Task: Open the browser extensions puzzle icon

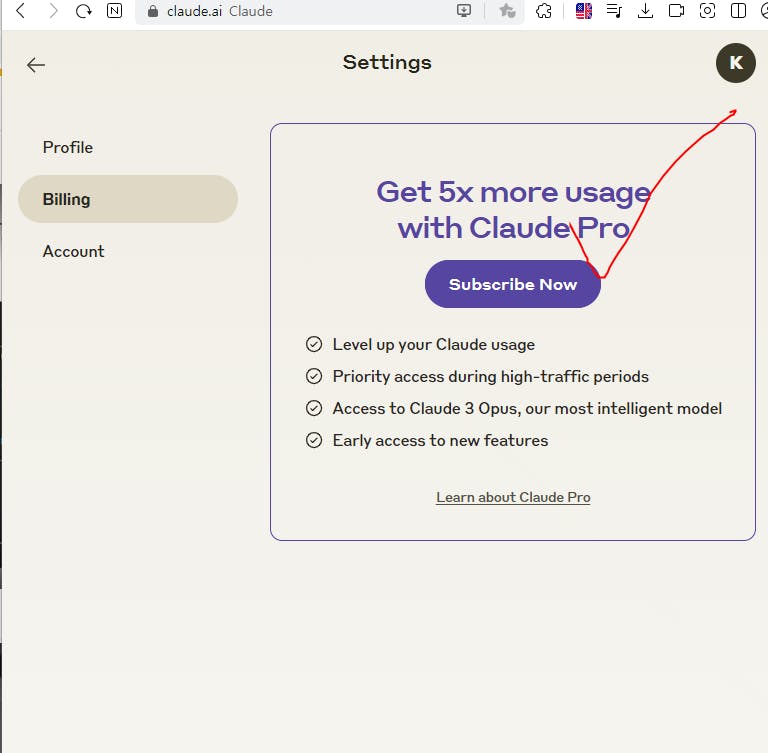Action: [544, 10]
